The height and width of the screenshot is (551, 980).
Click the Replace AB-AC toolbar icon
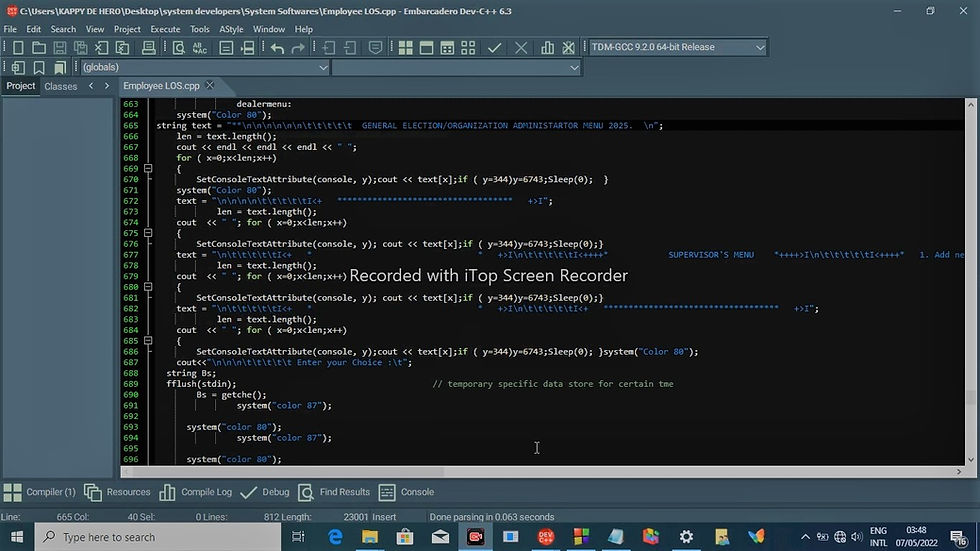coord(200,47)
